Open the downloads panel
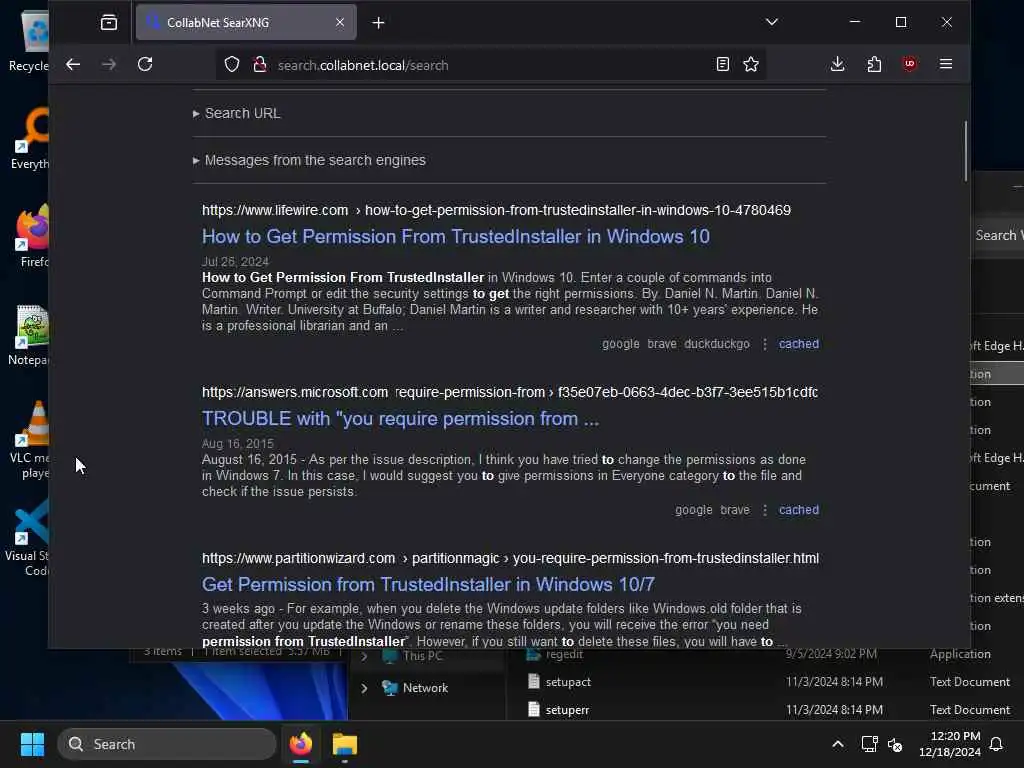Screen dimensions: 1024x768 pyautogui.click(x=837, y=64)
